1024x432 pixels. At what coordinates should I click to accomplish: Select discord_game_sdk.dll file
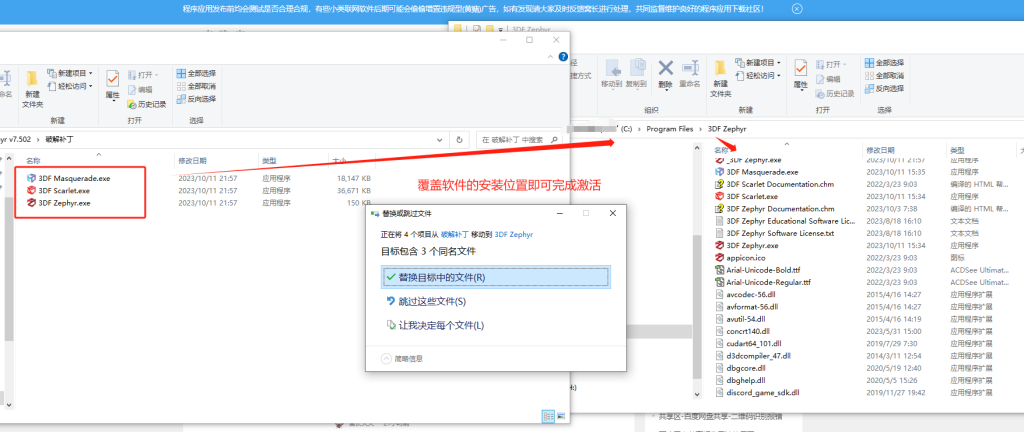pyautogui.click(x=758, y=393)
